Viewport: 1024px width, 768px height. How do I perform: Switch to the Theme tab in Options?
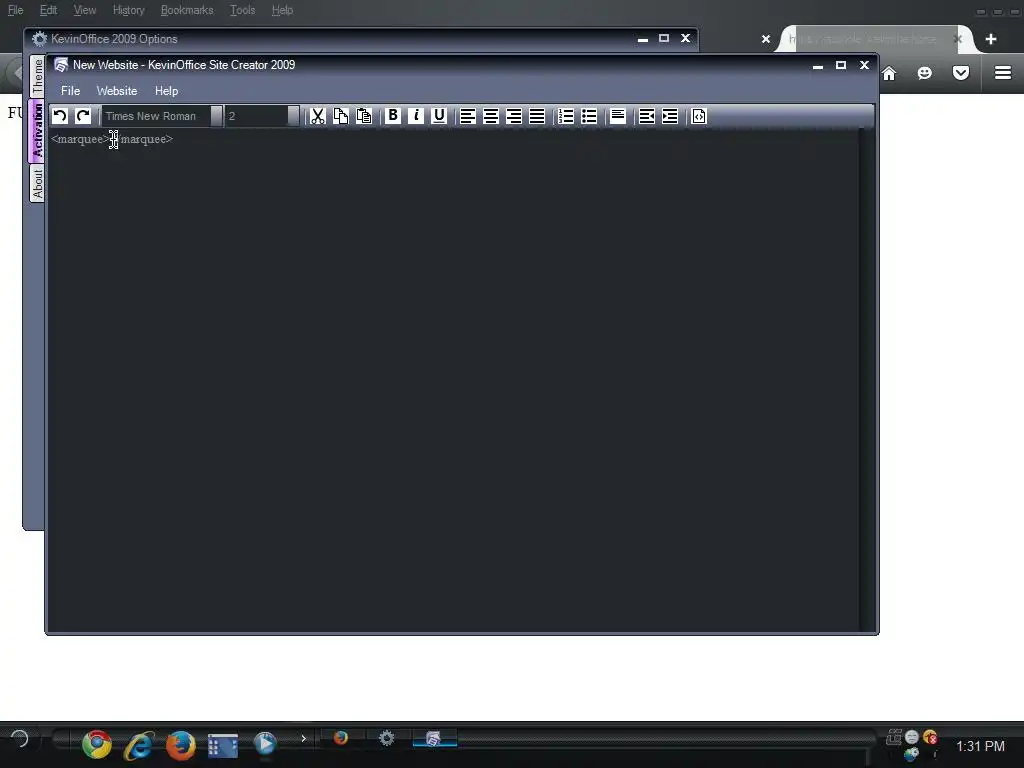pos(37,76)
